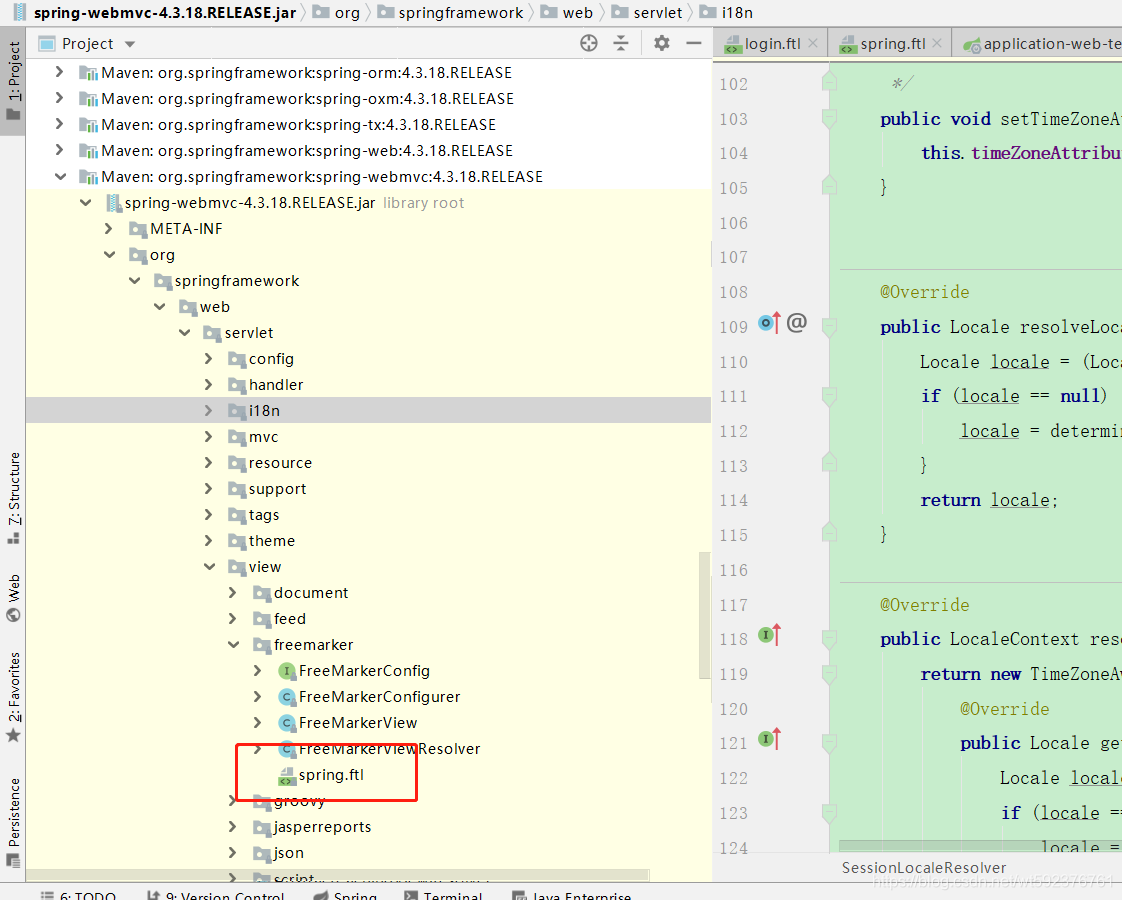Viewport: 1122px width, 900px height.
Task: Open the Structure tool window
Action: pos(14,498)
